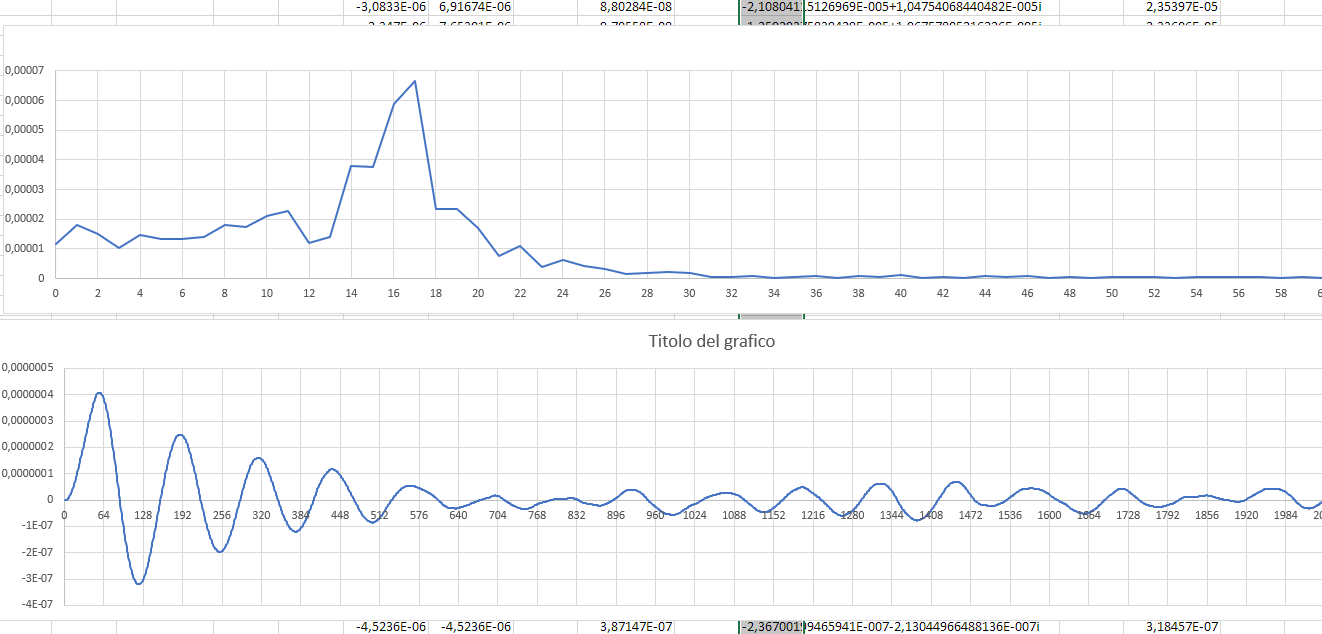The width and height of the screenshot is (1322, 634).
Task: Click x-axis label 128 in lower chart
Action: [x=143, y=514]
